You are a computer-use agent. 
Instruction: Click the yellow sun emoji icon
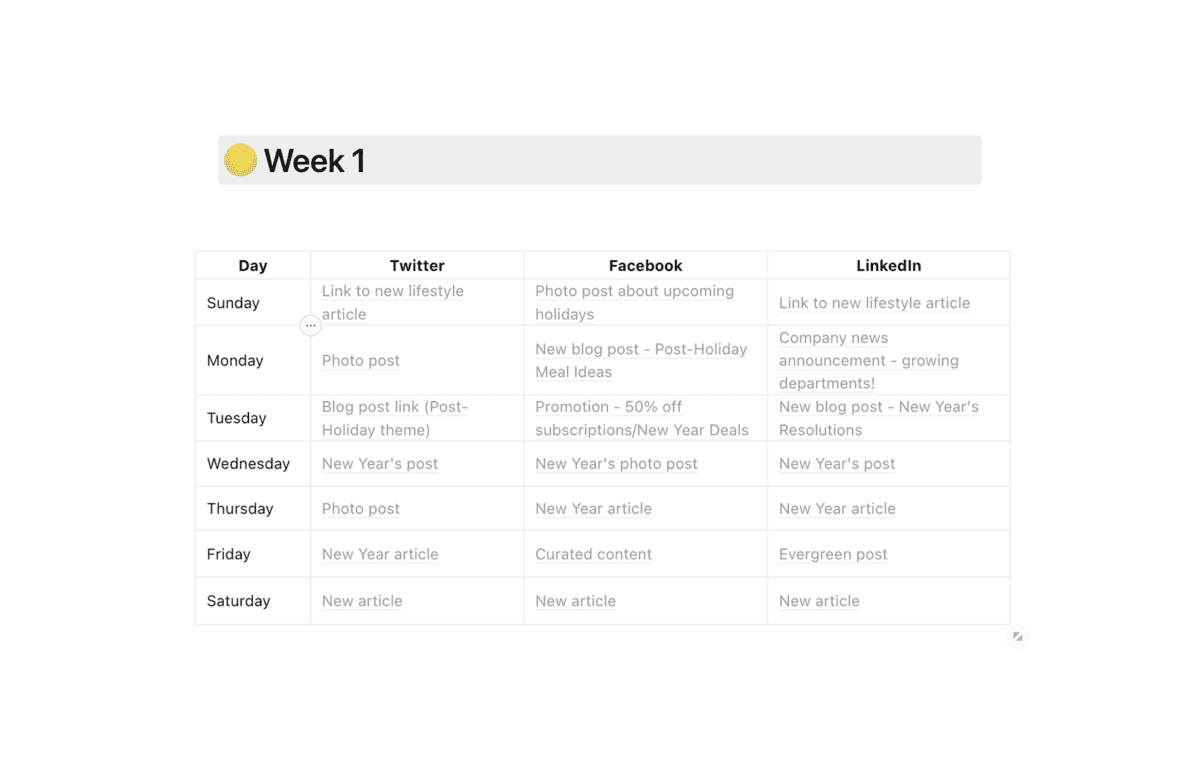point(240,160)
